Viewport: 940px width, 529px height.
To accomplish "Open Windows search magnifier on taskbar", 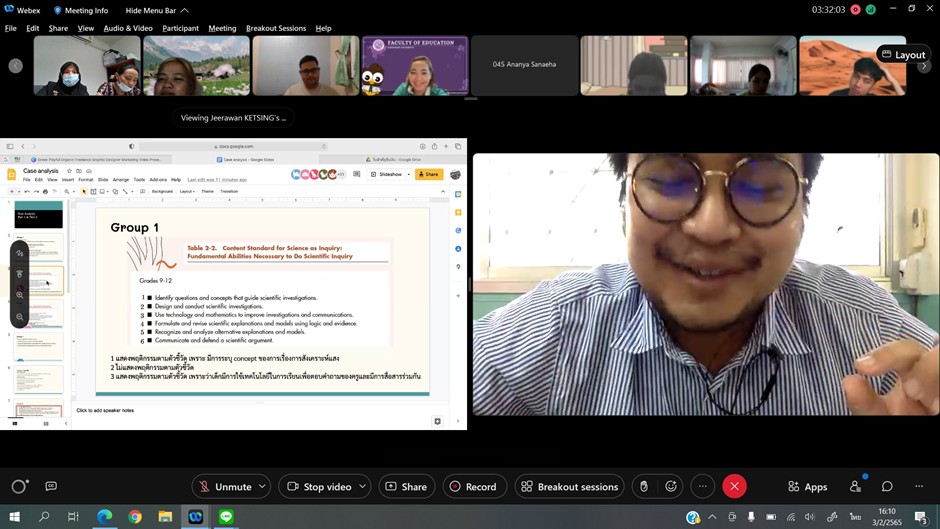I will pyautogui.click(x=44, y=516).
